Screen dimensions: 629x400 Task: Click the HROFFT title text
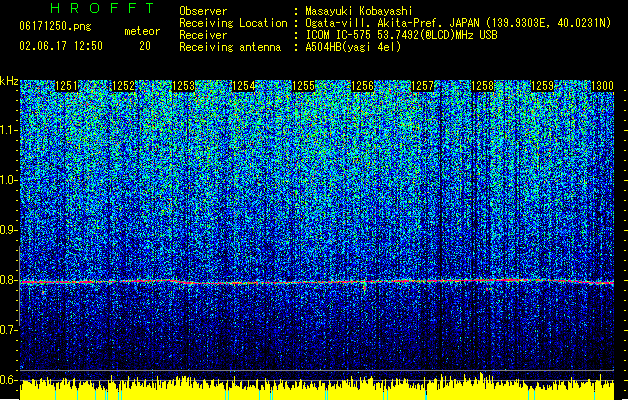point(102,8)
